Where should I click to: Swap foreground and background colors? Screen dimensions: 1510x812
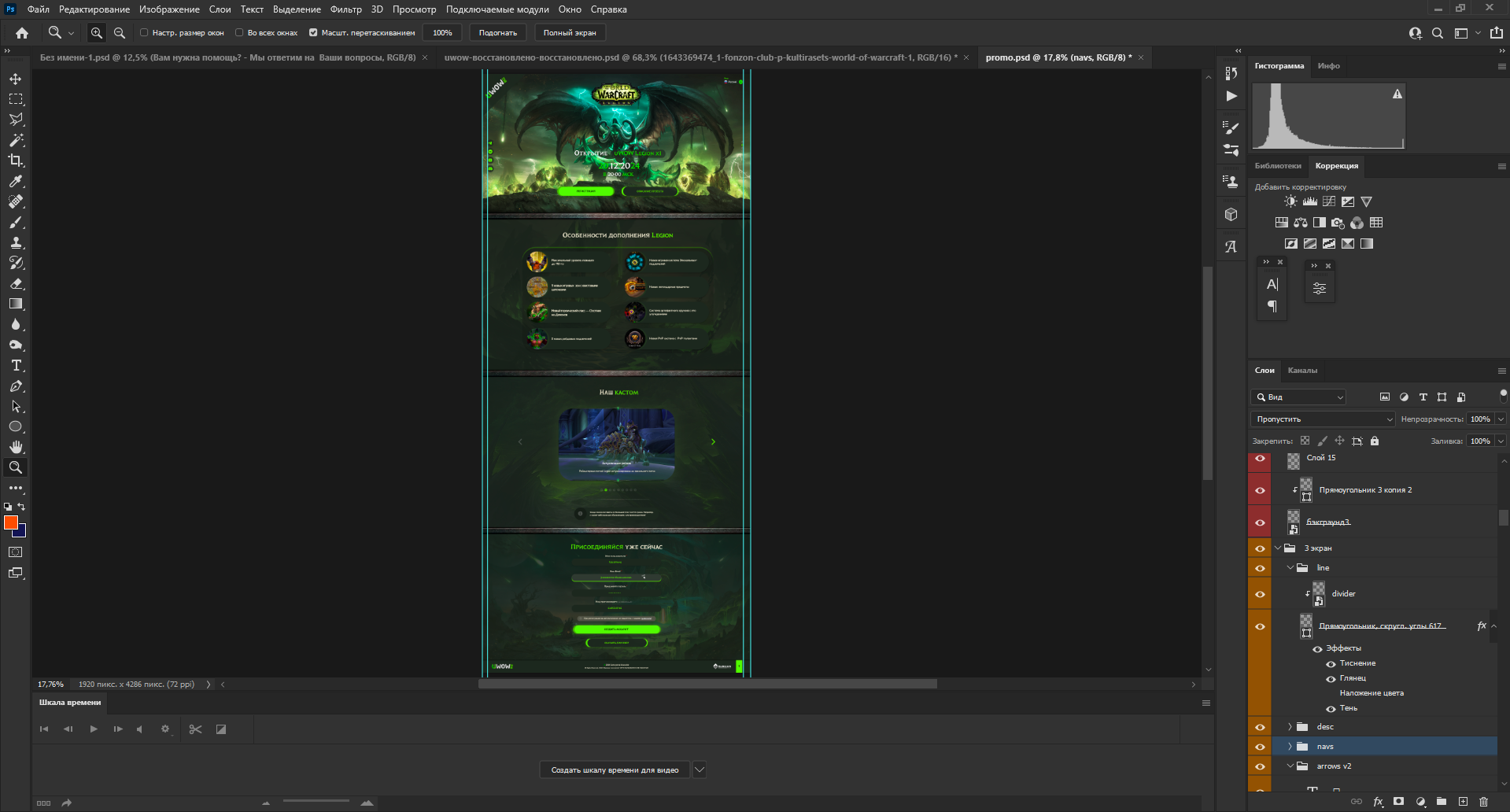point(21,507)
